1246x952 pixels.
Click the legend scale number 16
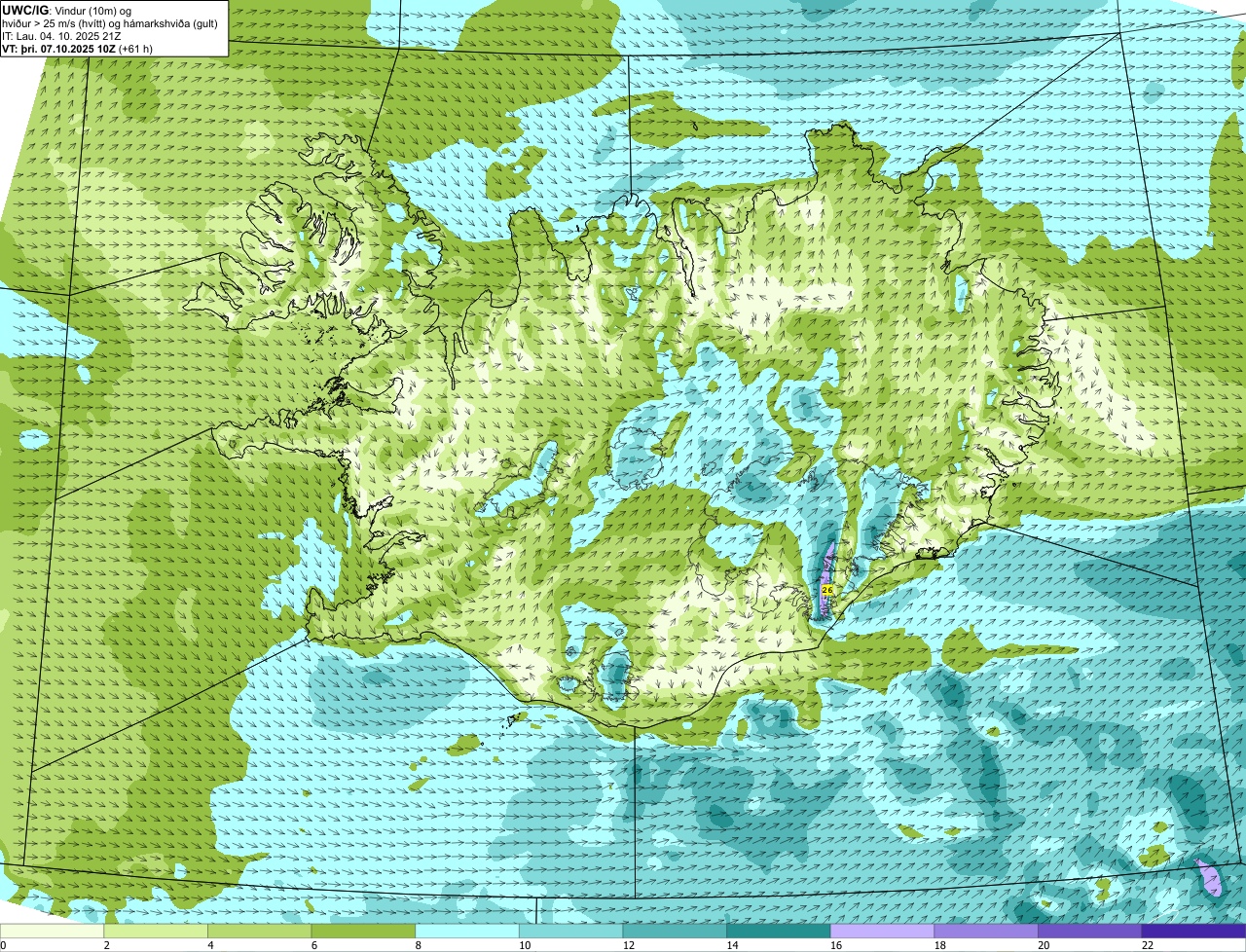[836, 945]
